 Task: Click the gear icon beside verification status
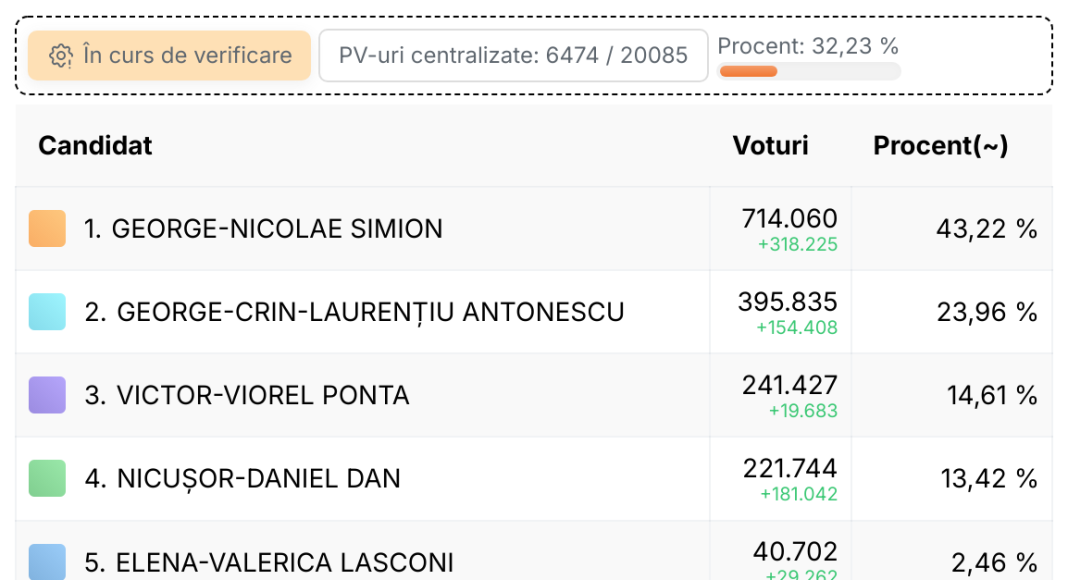tap(61, 56)
